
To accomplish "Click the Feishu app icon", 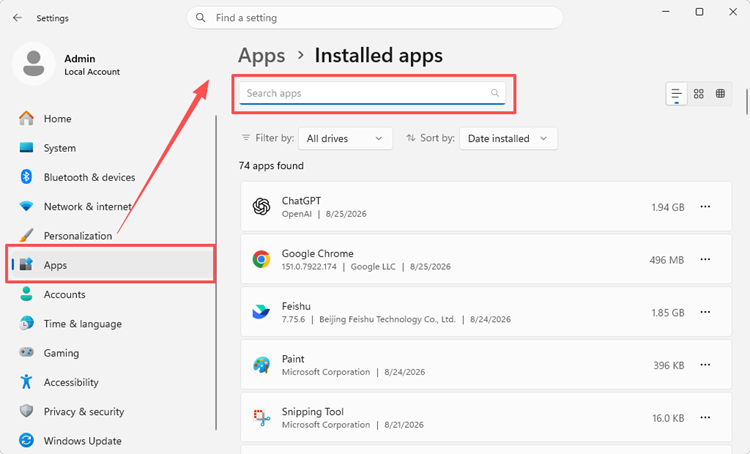I will coord(261,312).
